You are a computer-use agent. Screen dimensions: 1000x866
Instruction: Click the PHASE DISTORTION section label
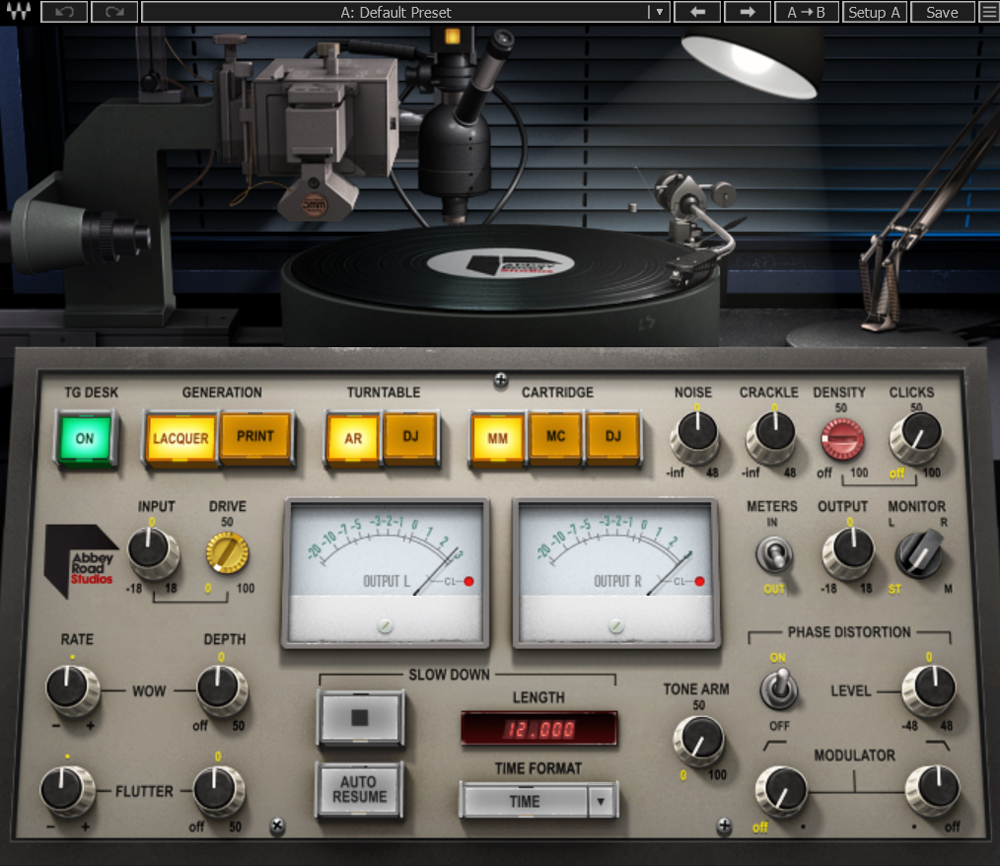click(849, 632)
